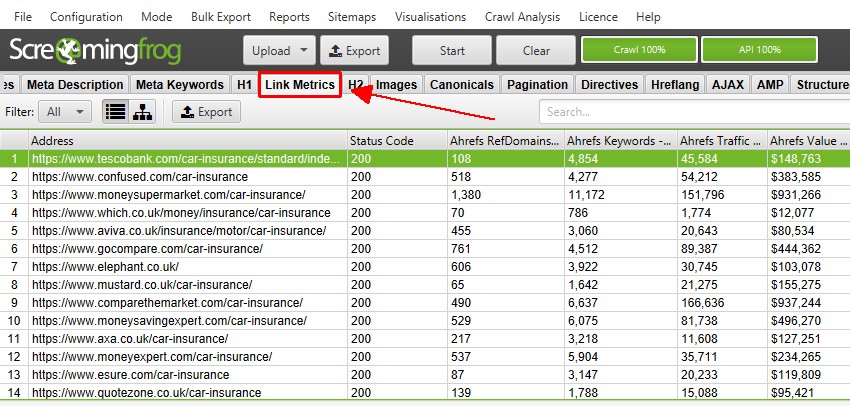Open the File menu
The image size is (850, 406).
coord(23,17)
